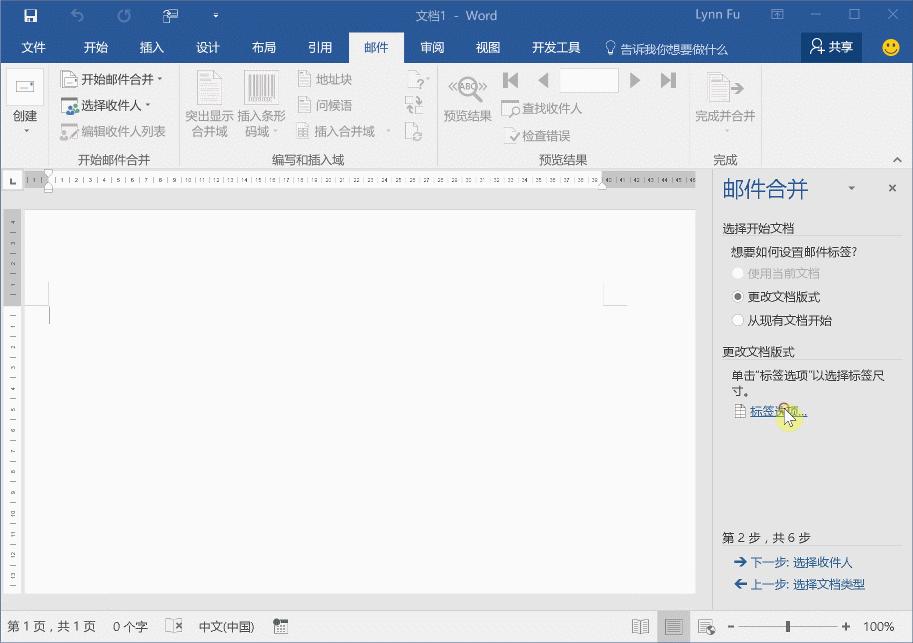Screen dimensions: 913x643
Task: Select 从现有文档开始 radio button
Action: pyautogui.click(x=738, y=319)
